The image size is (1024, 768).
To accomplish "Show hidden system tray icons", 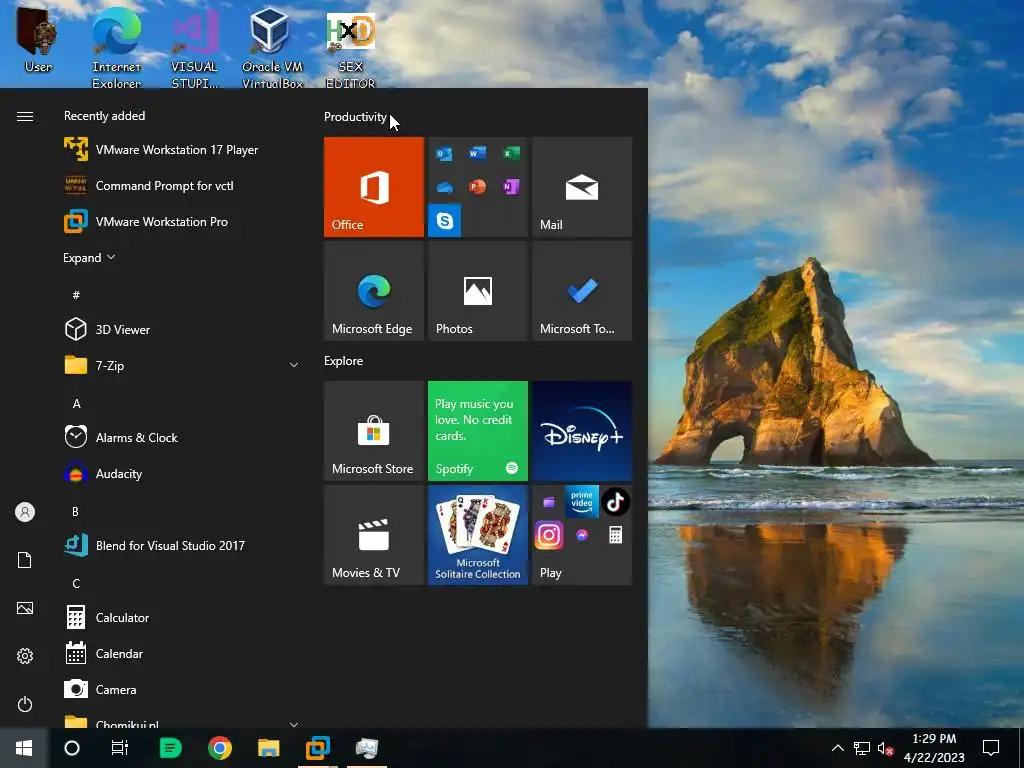I will point(837,748).
